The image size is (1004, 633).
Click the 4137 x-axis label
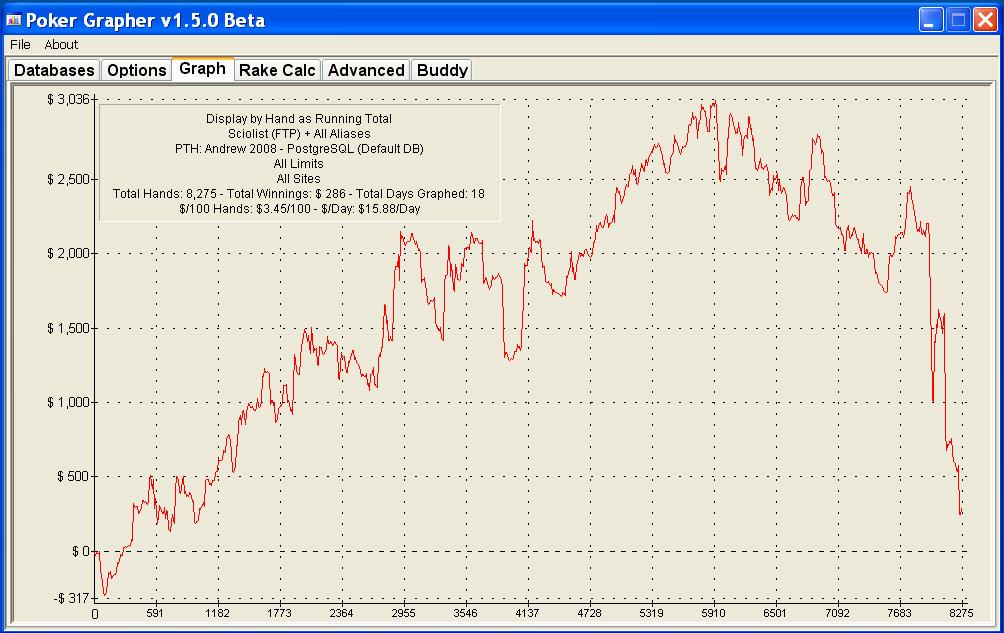[526, 614]
